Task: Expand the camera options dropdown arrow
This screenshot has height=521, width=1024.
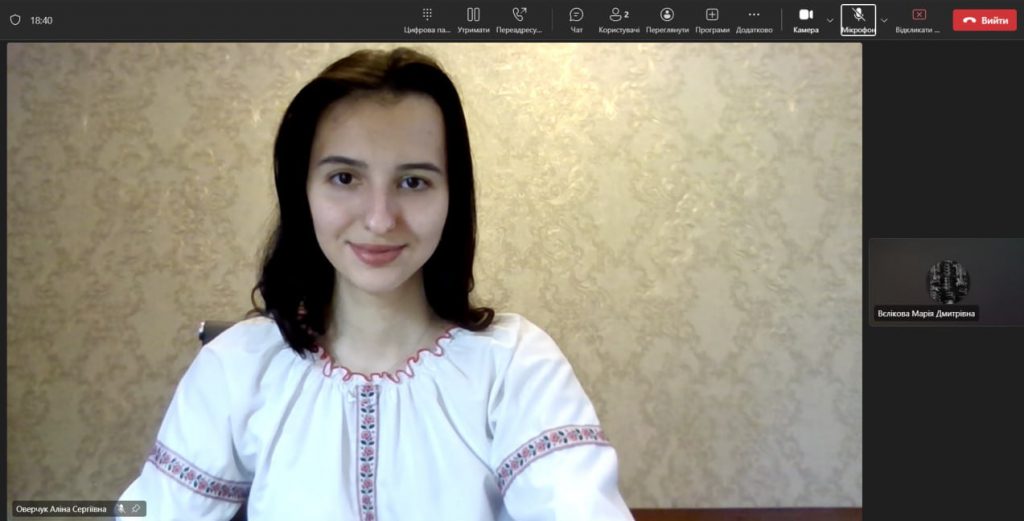Action: click(830, 20)
